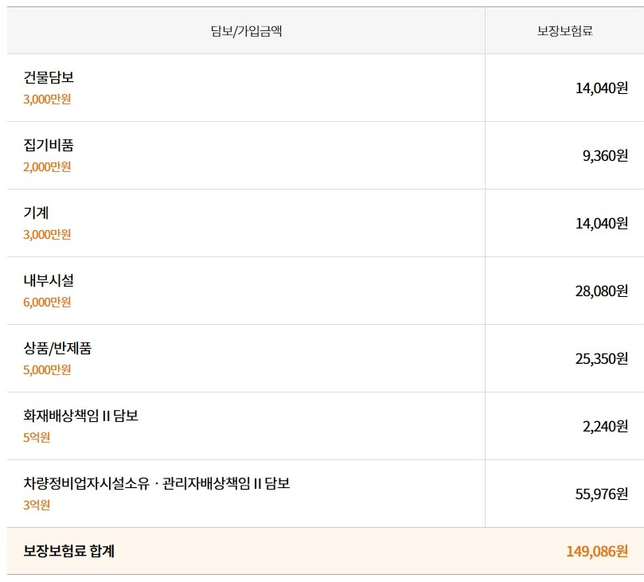Click the 6,000만원 coverage amount
The image size is (644, 582).
(x=47, y=302)
